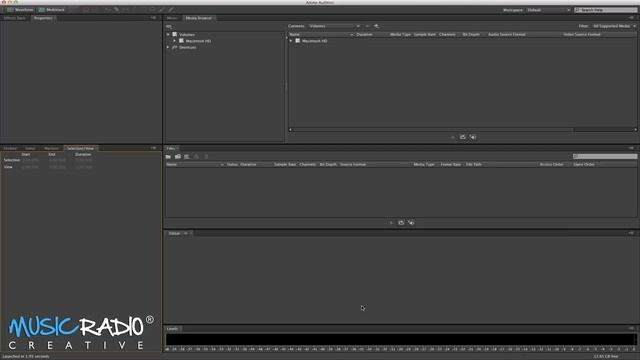Open the Media Browser panel options menu icon
This screenshot has width=640, height=360.
point(631,18)
